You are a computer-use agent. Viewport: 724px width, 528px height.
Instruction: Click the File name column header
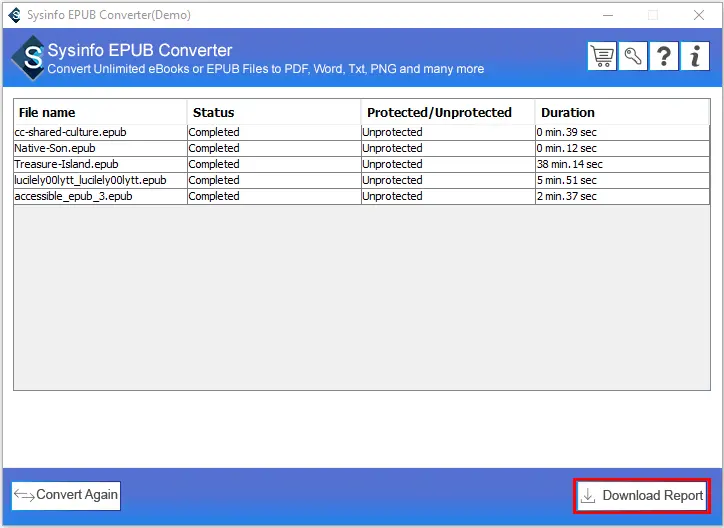pos(47,113)
